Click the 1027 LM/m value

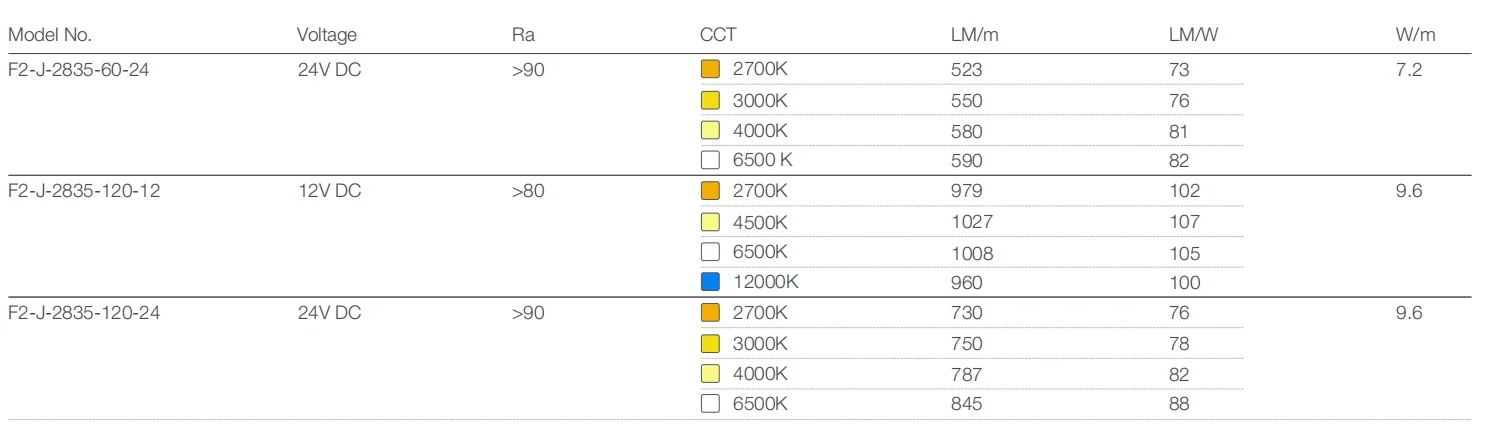click(x=971, y=222)
